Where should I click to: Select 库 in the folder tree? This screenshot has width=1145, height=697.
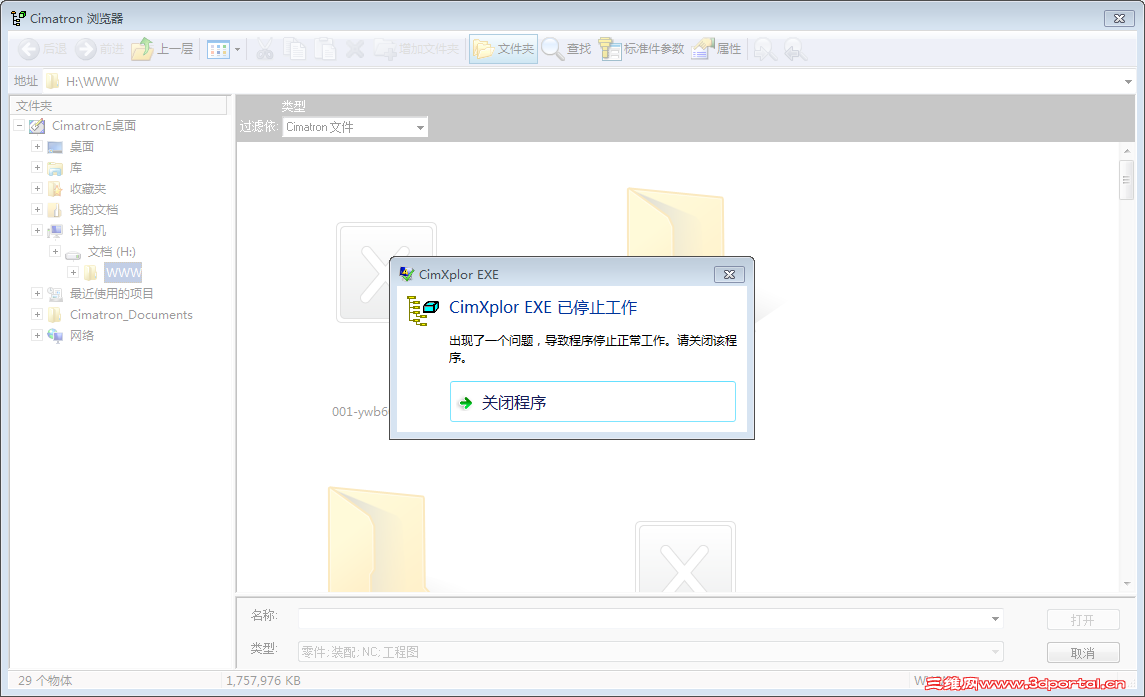point(76,168)
